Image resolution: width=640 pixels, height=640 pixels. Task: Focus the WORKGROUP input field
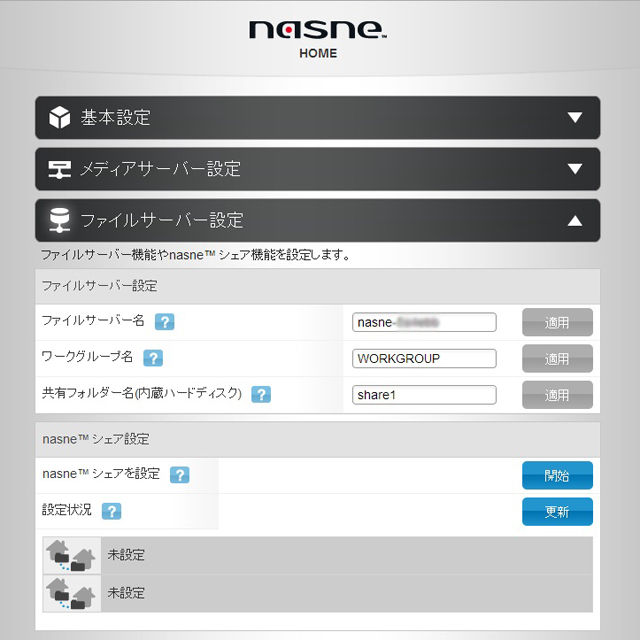coord(424,358)
